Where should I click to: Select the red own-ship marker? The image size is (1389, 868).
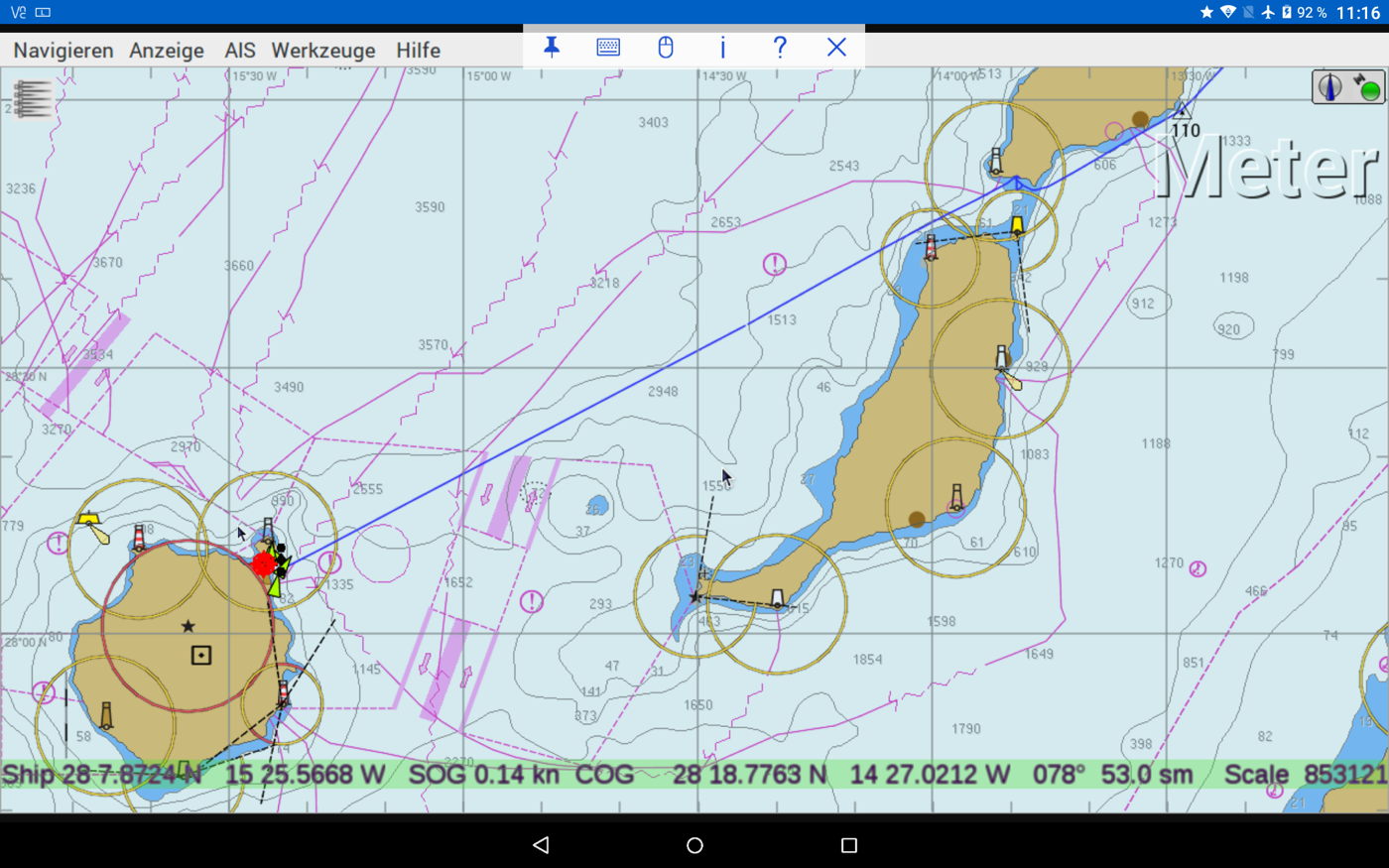point(264,564)
